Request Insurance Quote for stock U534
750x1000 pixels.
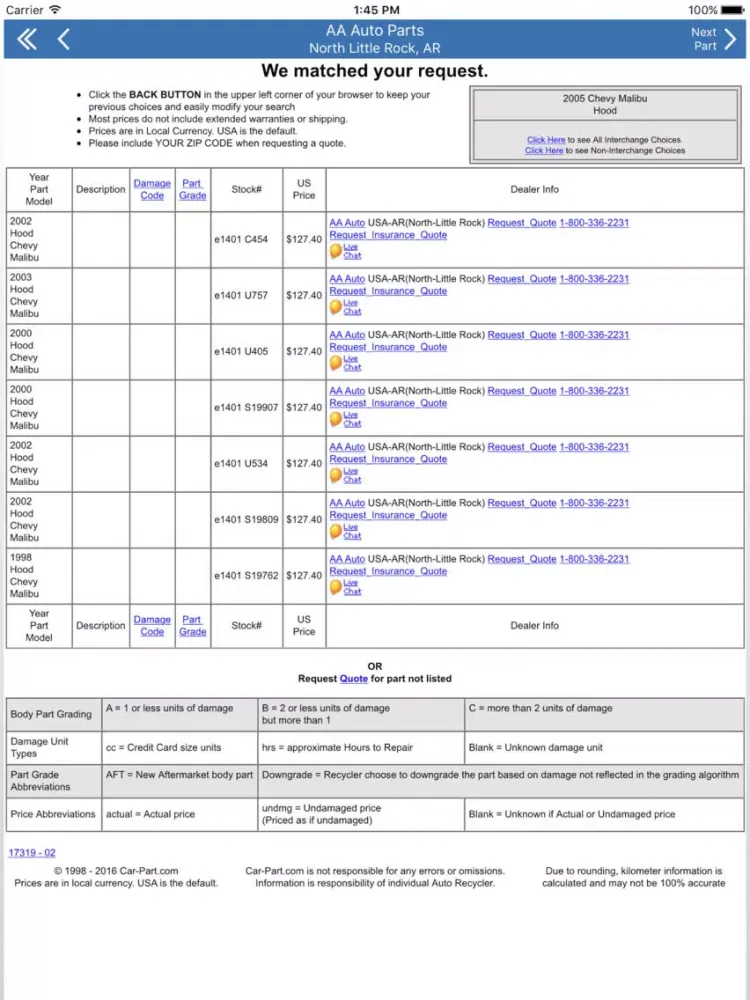tap(388, 459)
